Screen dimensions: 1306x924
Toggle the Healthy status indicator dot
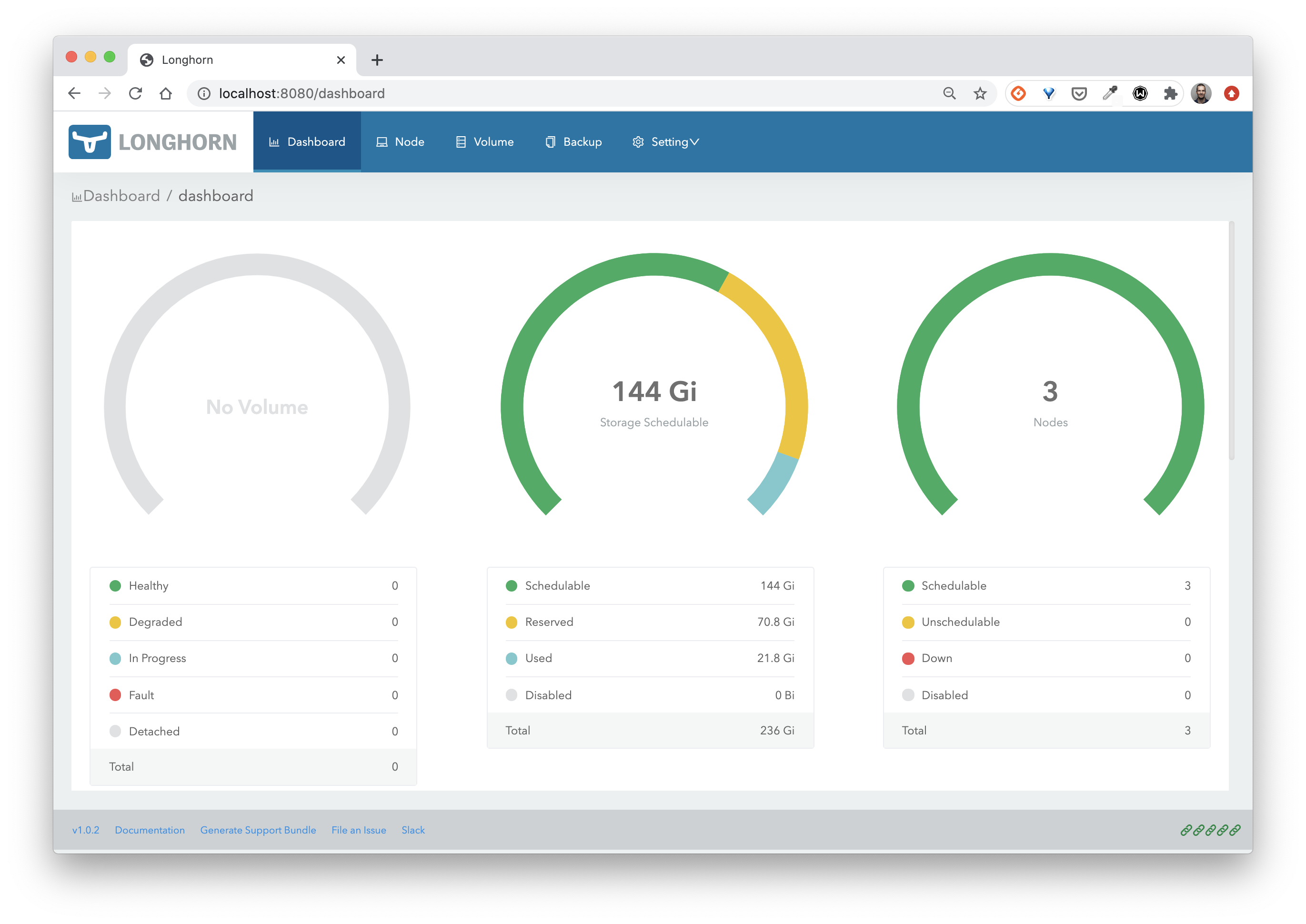click(x=116, y=585)
